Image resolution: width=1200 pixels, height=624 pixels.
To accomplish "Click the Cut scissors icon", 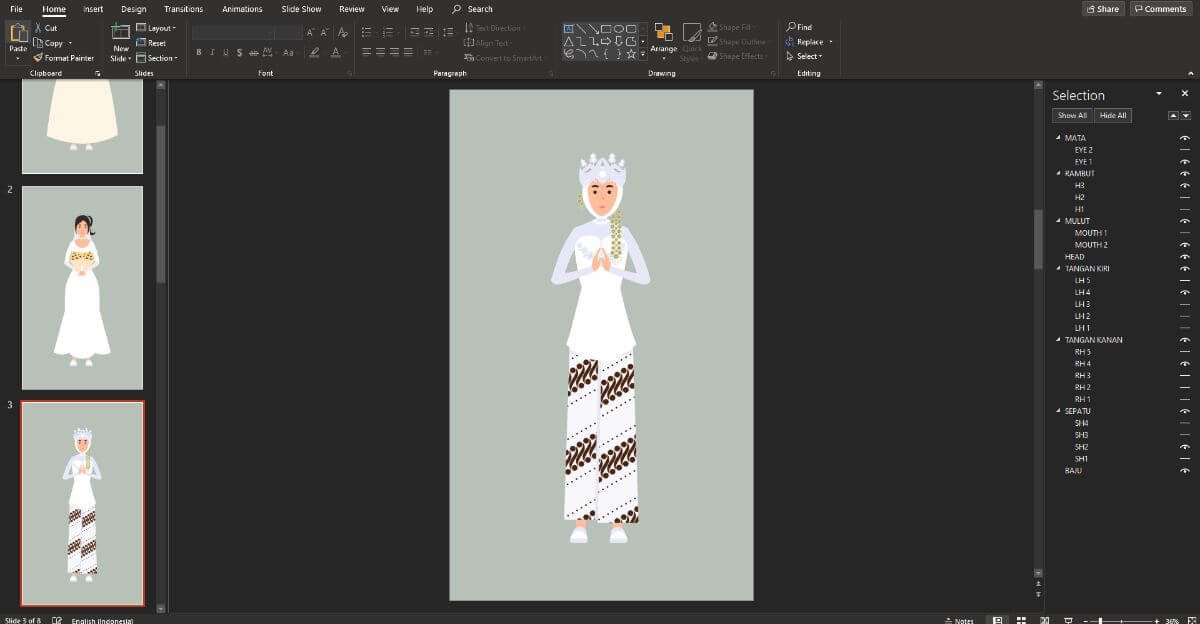I will [x=39, y=28].
